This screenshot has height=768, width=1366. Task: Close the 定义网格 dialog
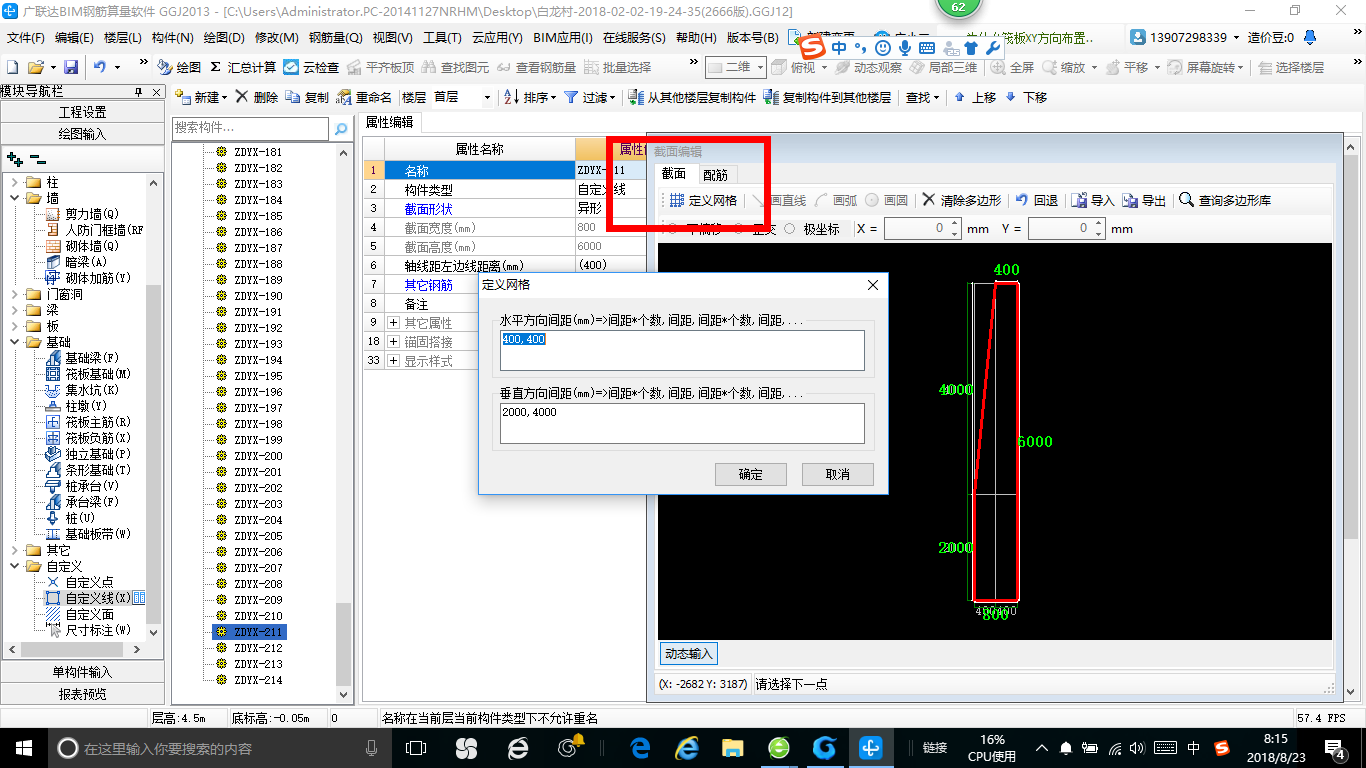[x=872, y=285]
